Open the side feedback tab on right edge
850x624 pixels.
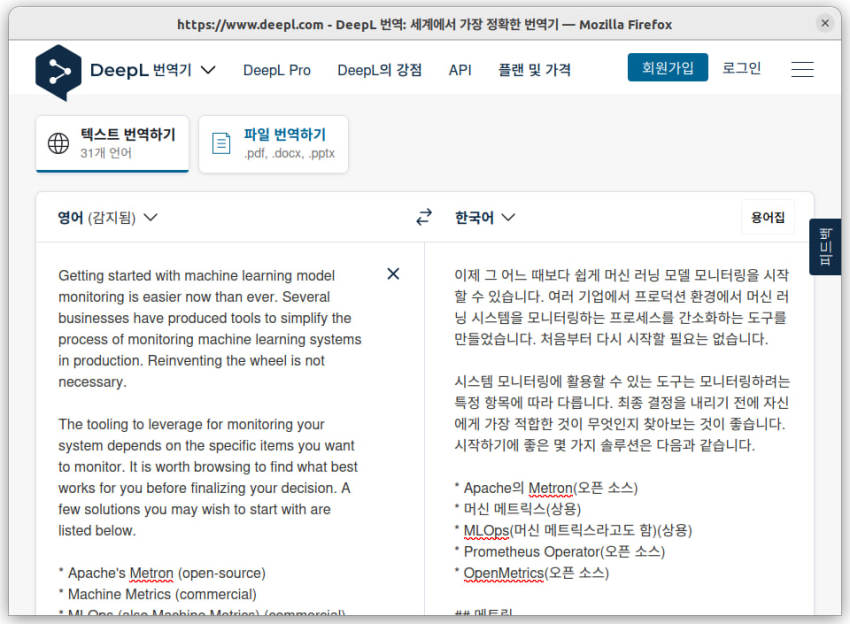[825, 247]
